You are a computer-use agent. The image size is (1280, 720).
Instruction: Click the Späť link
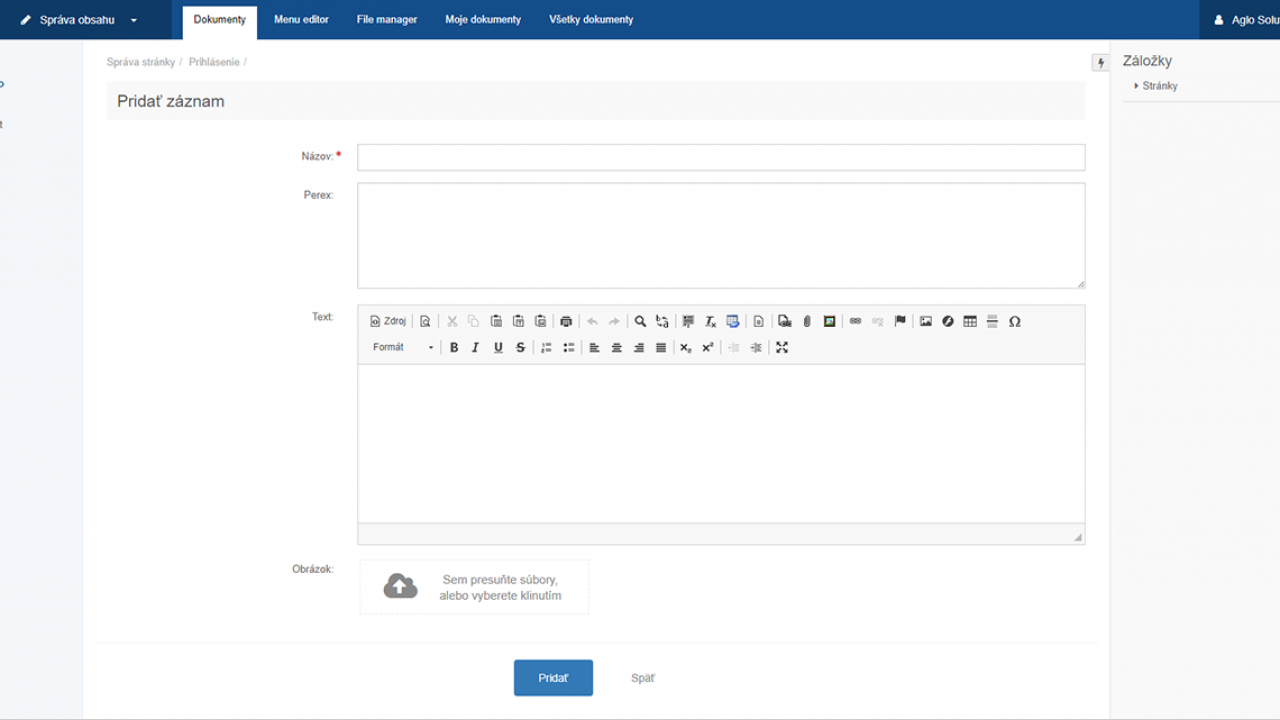[643, 678]
